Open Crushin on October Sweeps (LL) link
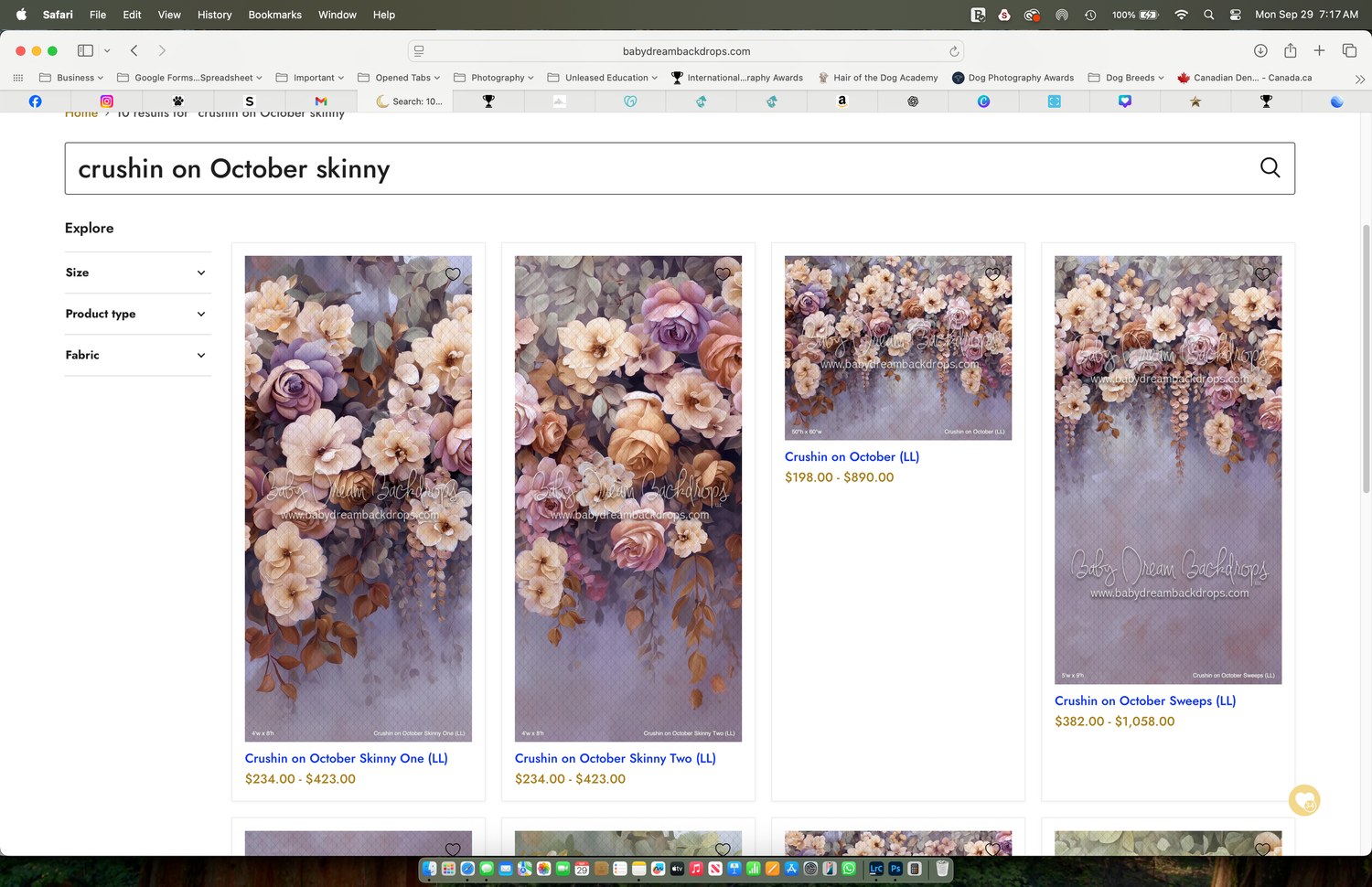Image resolution: width=1372 pixels, height=887 pixels. (1145, 700)
